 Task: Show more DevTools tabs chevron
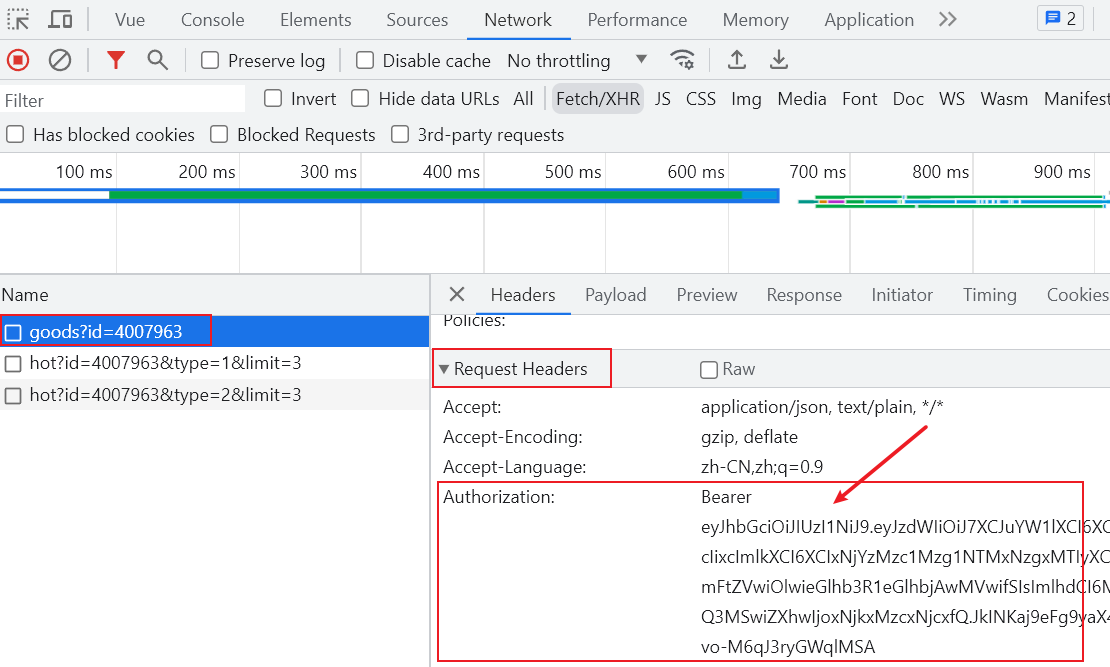click(948, 19)
